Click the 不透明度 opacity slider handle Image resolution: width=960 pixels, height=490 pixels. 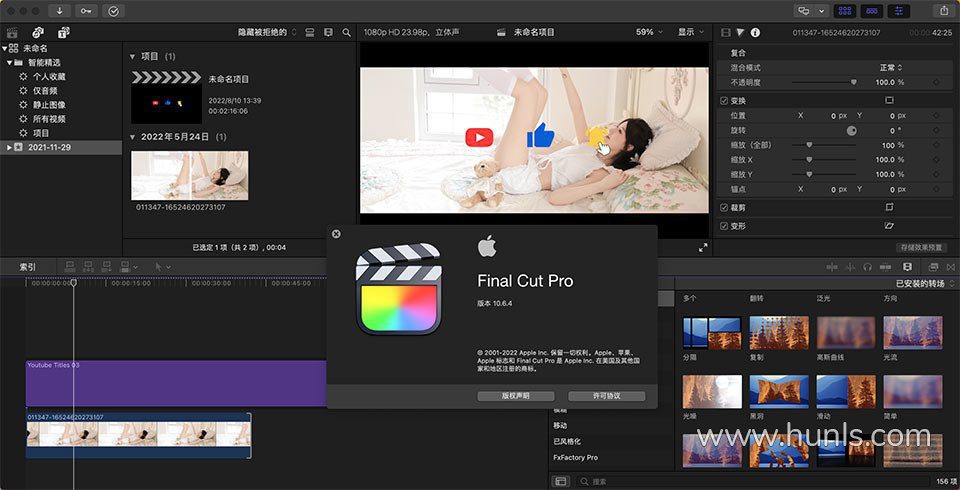tap(853, 82)
